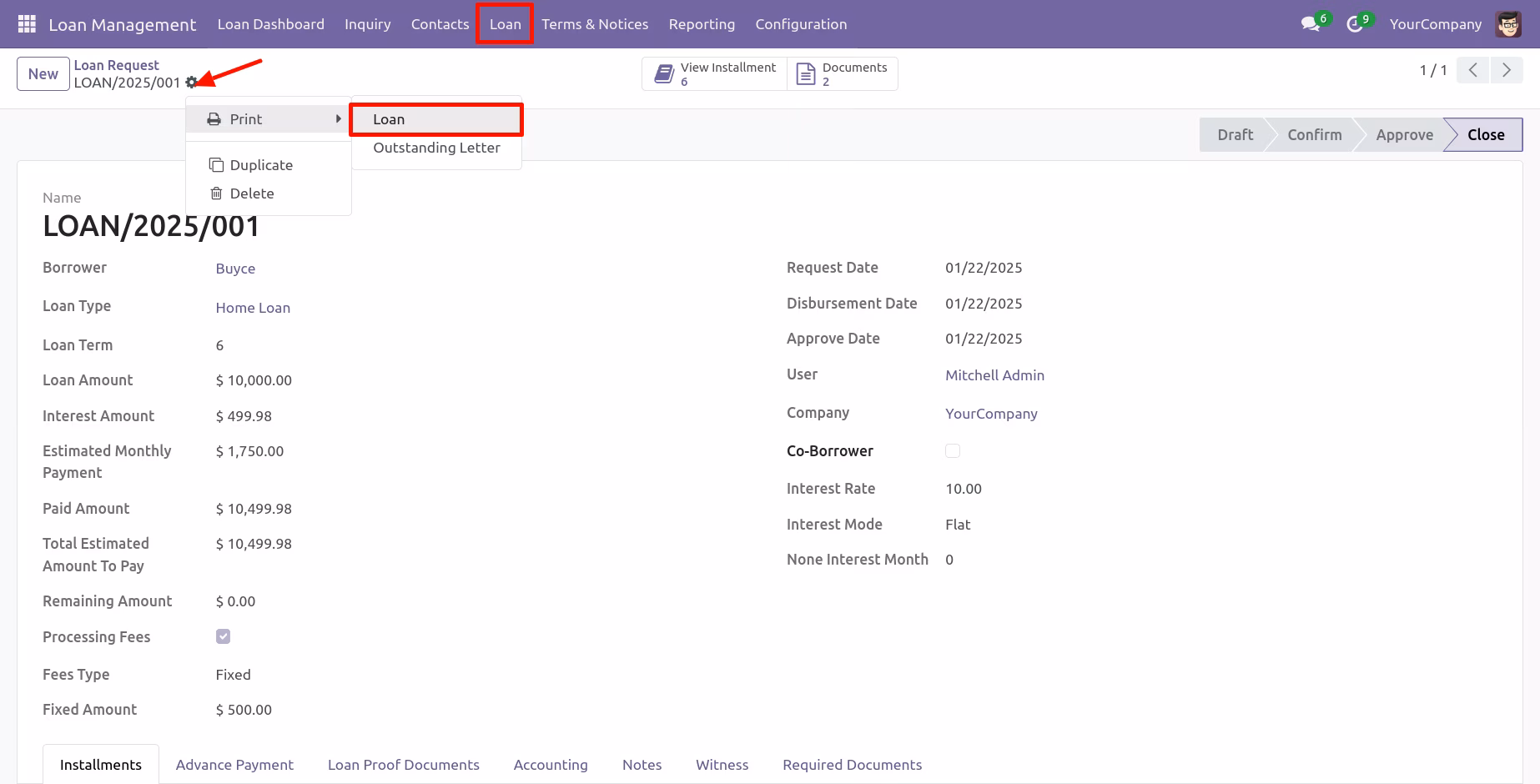Screen dimensions: 1540x784
Task: Open the Buyce borrower link
Action: coord(235,269)
